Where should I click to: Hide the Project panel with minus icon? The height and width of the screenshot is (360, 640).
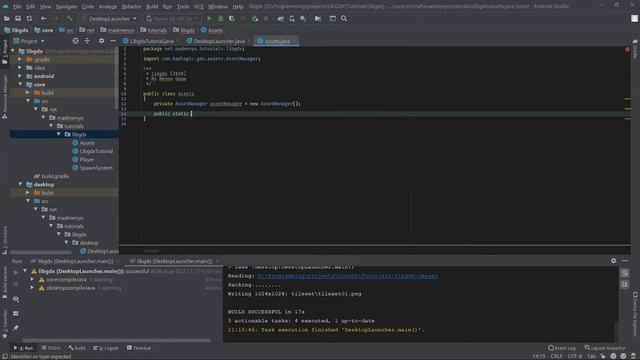[x=113, y=41]
